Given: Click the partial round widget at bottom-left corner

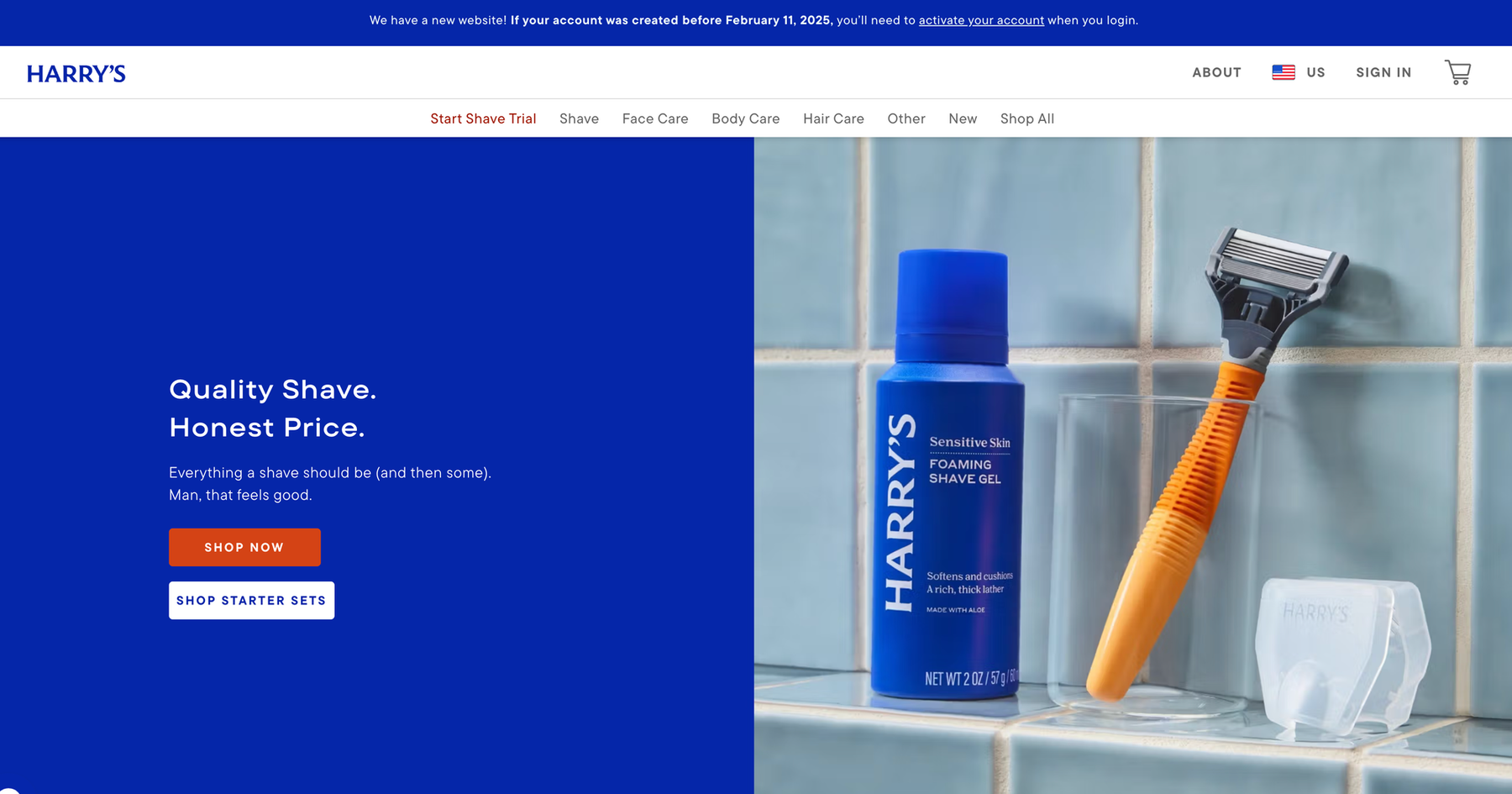Looking at the screenshot, I should [x=8, y=790].
